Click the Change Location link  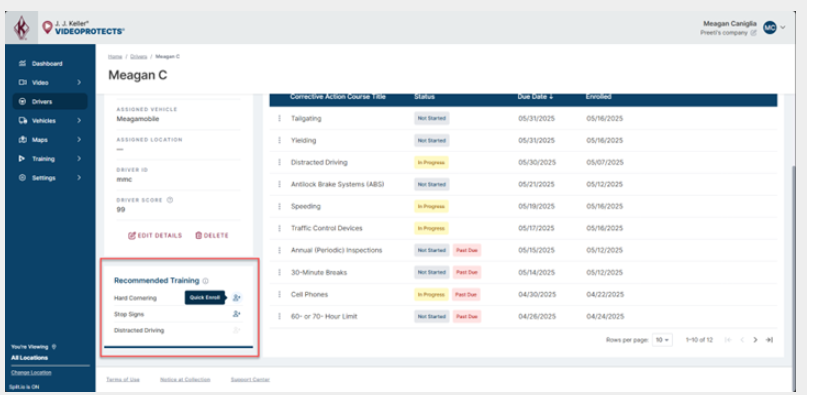coord(31,373)
